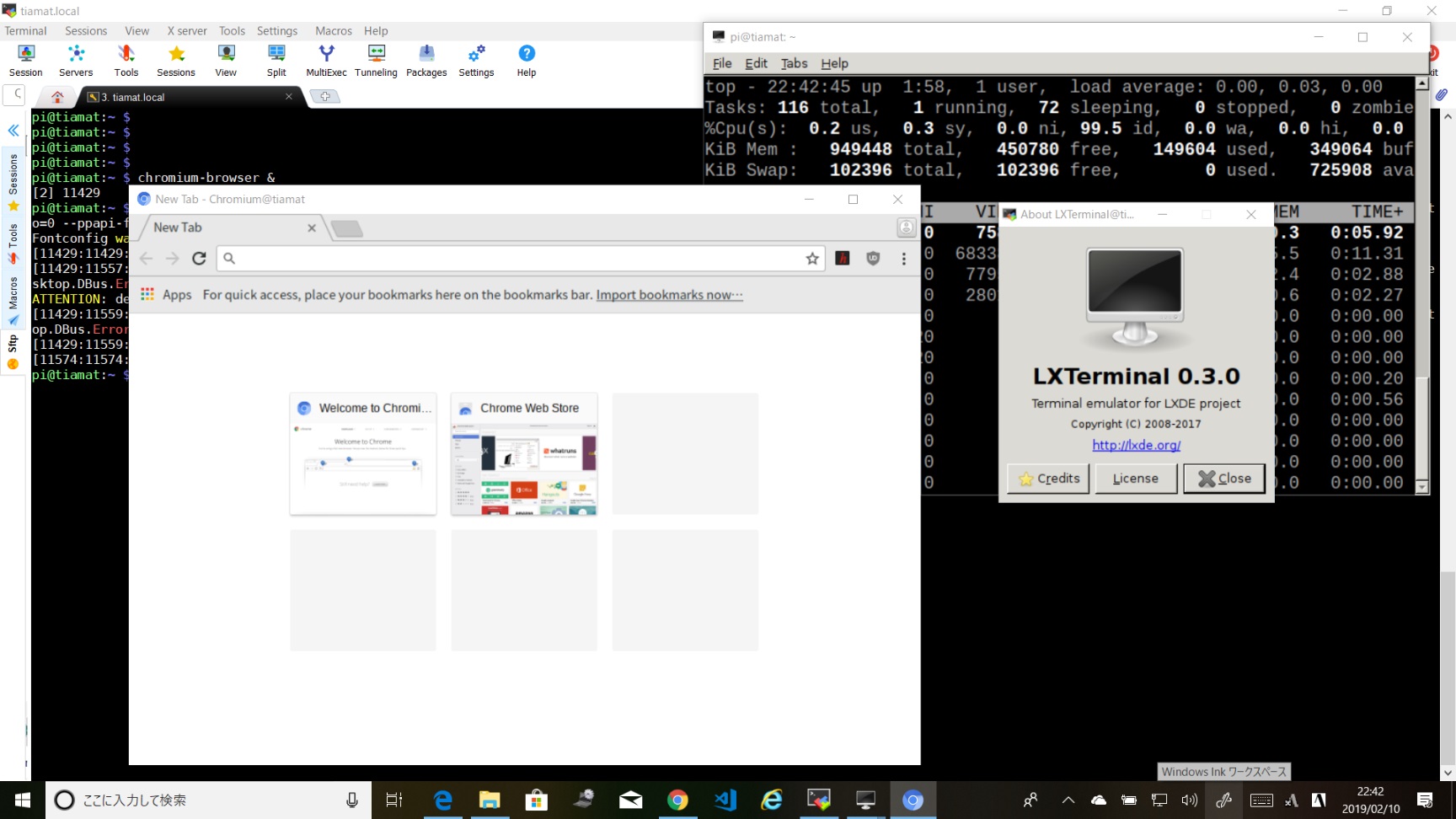This screenshot has height=819, width=1456.
Task: Click Chromium profile avatar icon
Action: tap(907, 227)
